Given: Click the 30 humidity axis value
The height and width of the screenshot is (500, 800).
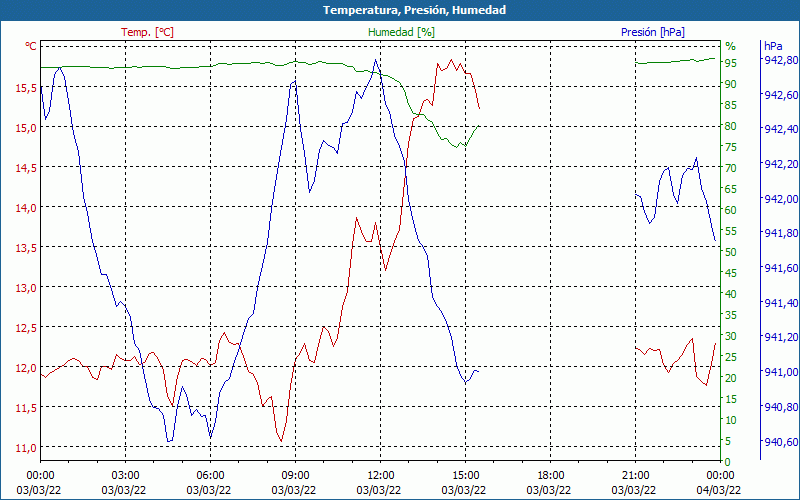Looking at the screenshot, I should pos(731,336).
